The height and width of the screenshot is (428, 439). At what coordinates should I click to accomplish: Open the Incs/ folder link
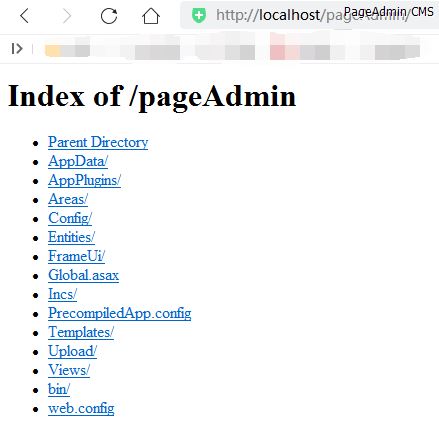click(x=62, y=294)
